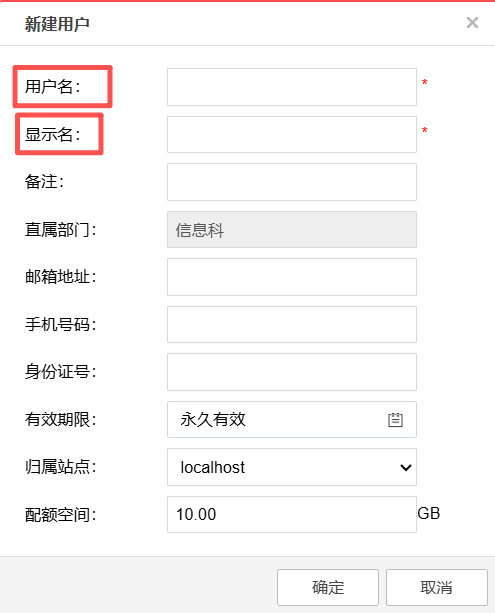495x613 pixels.
Task: Click the 邮箱地址 input field
Action: 292,277
